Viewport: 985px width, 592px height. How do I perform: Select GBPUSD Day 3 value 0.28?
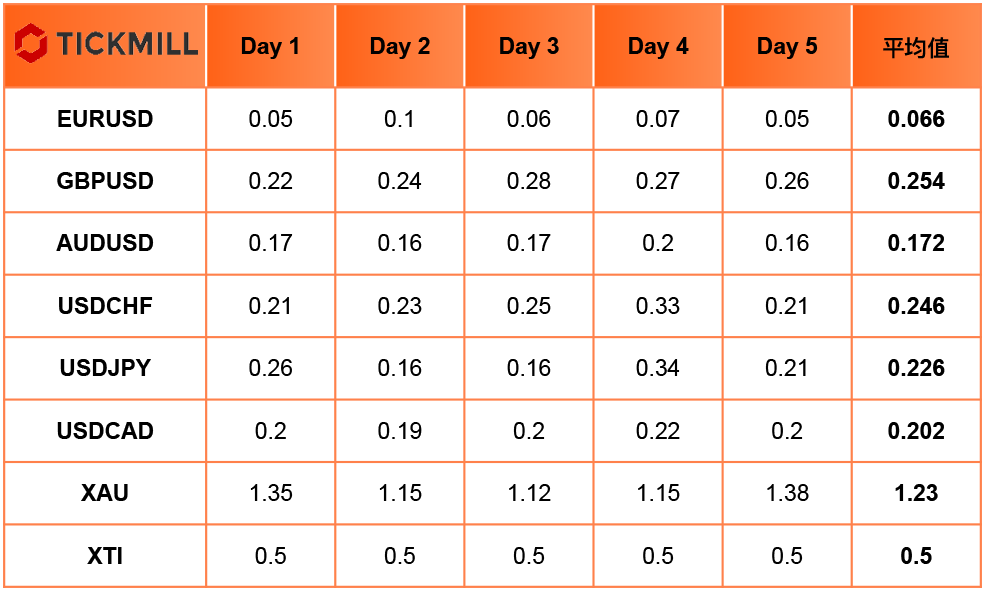pos(528,181)
